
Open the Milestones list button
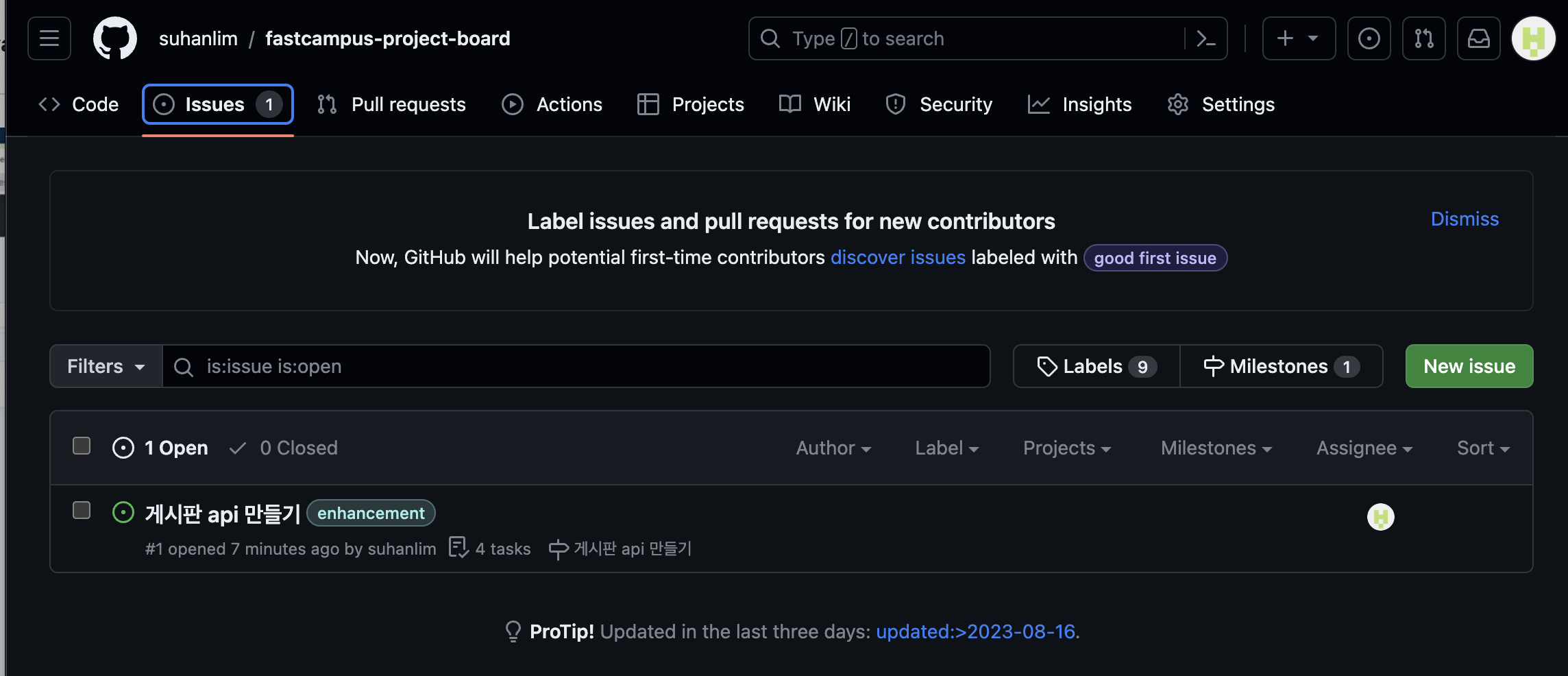pos(1282,366)
